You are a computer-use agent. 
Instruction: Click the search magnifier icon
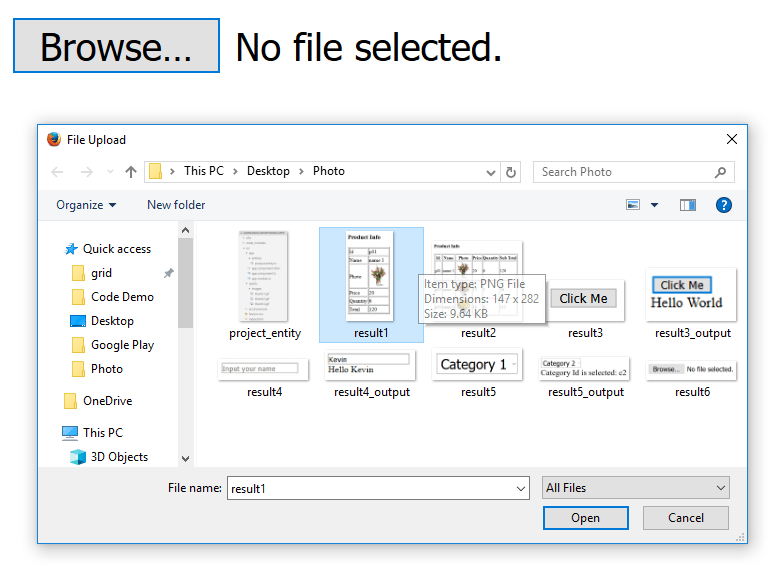[x=720, y=172]
